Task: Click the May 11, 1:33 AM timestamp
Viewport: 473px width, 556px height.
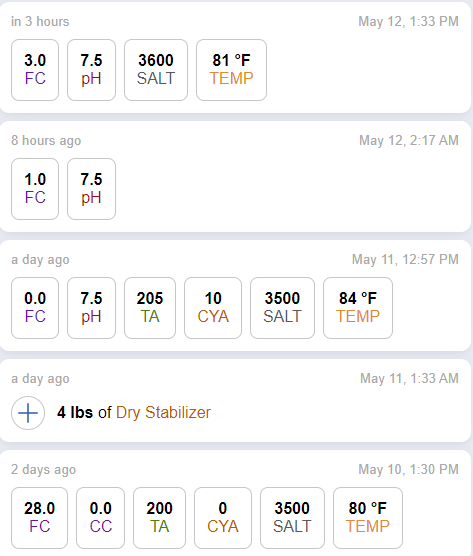Action: [410, 378]
